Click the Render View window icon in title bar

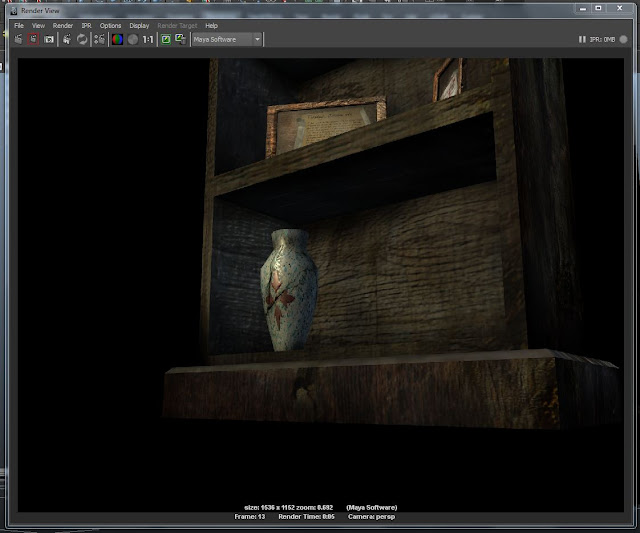coord(13,11)
